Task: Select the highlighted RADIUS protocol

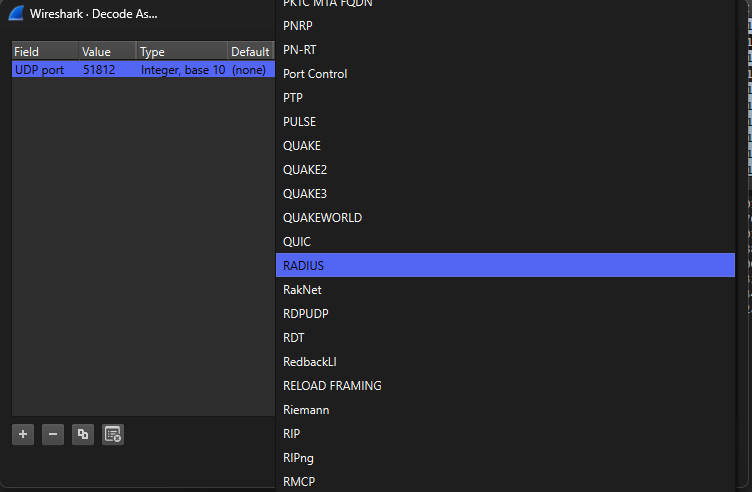Action: click(x=505, y=265)
